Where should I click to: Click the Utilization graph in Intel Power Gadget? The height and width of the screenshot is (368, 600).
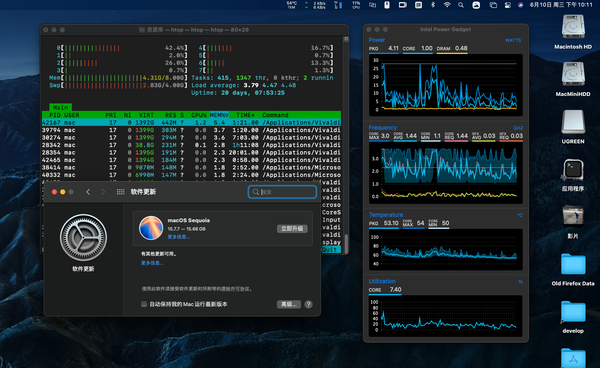(445, 316)
